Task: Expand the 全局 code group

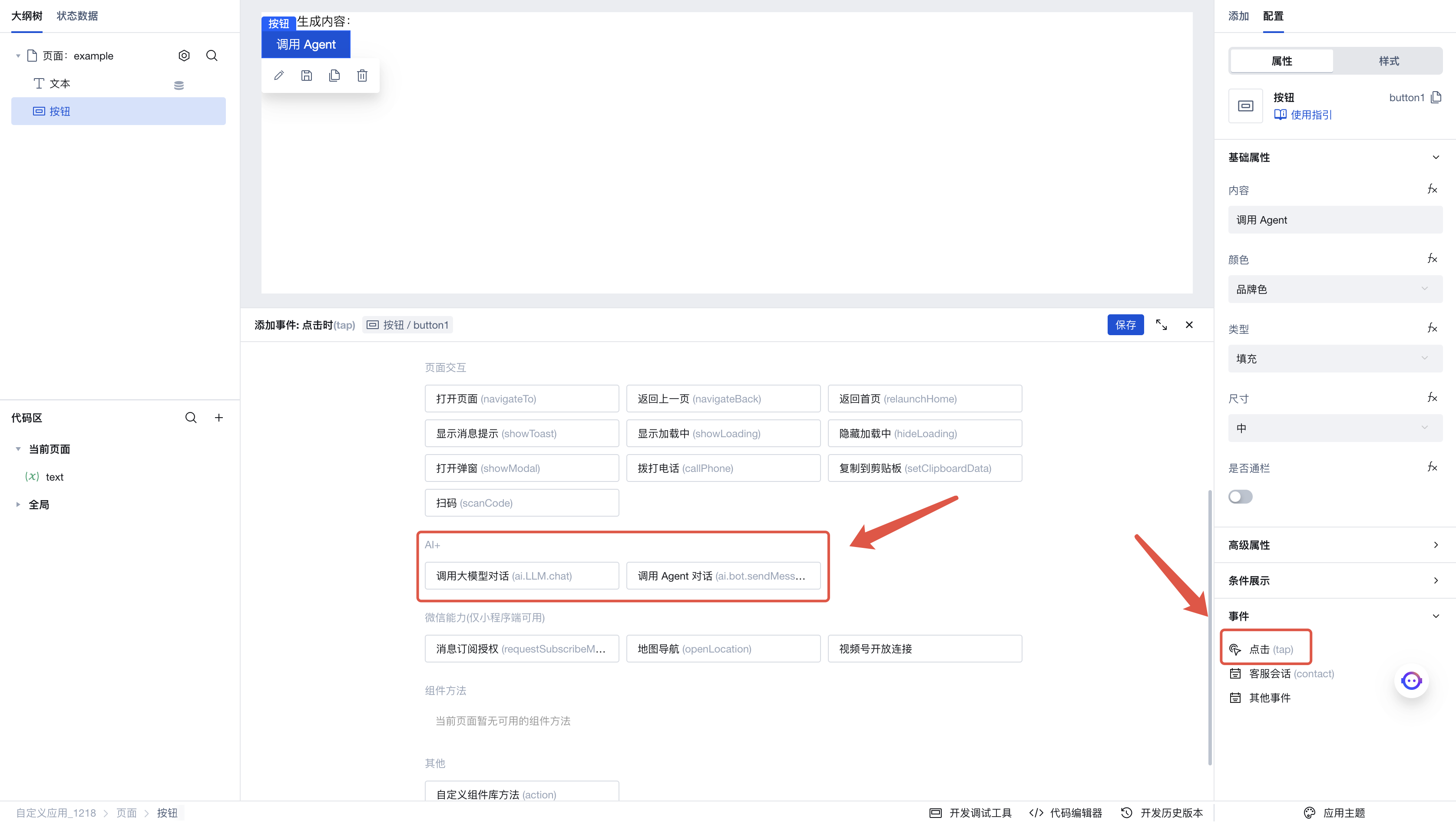Action: click(x=18, y=504)
